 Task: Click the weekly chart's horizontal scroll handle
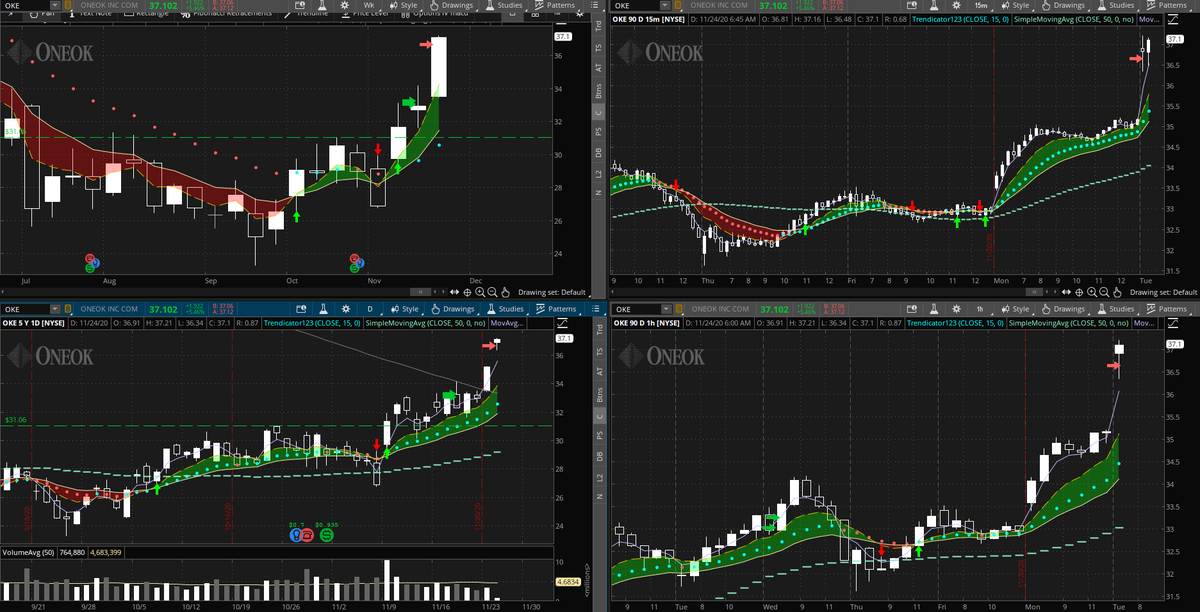pyautogui.click(x=421, y=292)
